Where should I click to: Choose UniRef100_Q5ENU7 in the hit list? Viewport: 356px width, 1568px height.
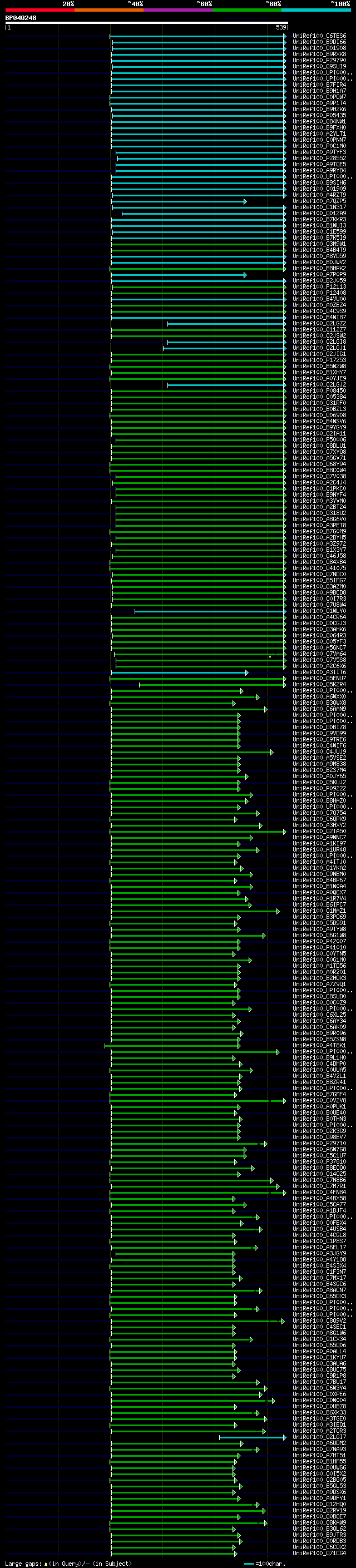(319, 678)
